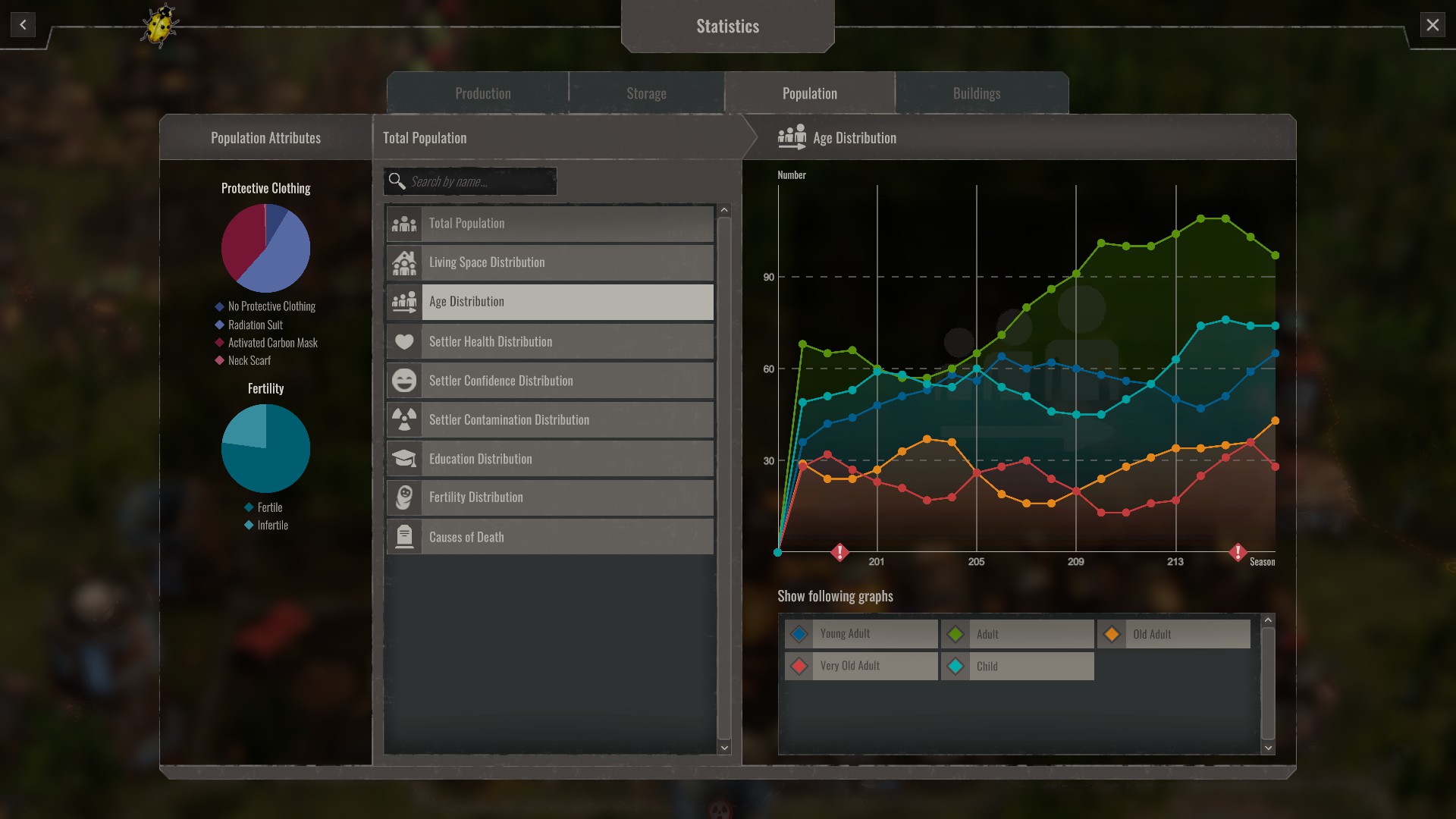Screen dimensions: 1456x819
Task: Click the Settler Confidence smiley icon
Action: pos(404,381)
